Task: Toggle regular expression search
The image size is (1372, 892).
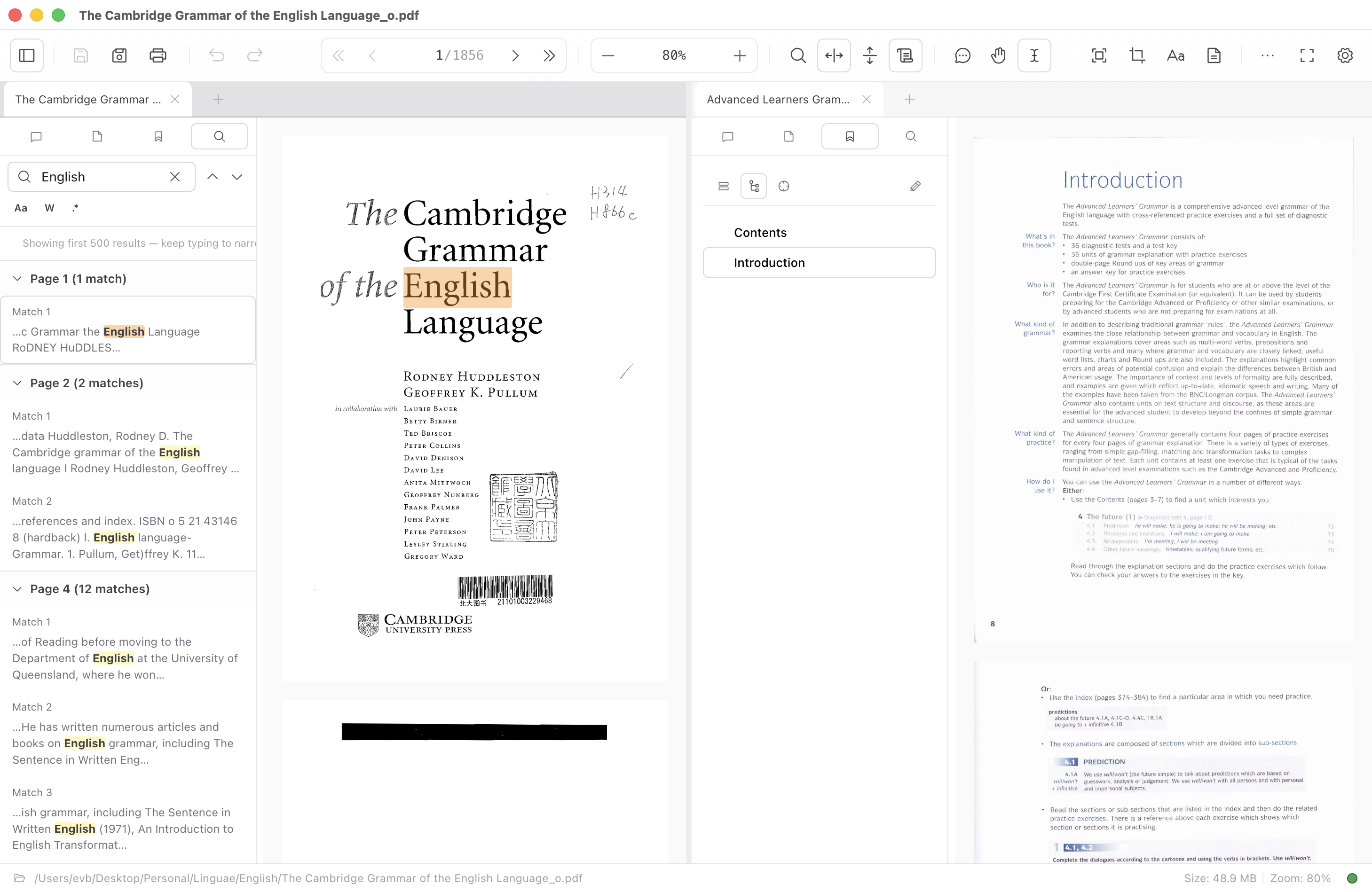Action: (x=75, y=208)
